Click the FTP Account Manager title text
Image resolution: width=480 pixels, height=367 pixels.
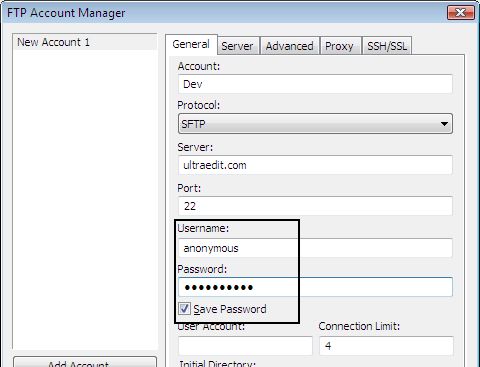[66, 13]
